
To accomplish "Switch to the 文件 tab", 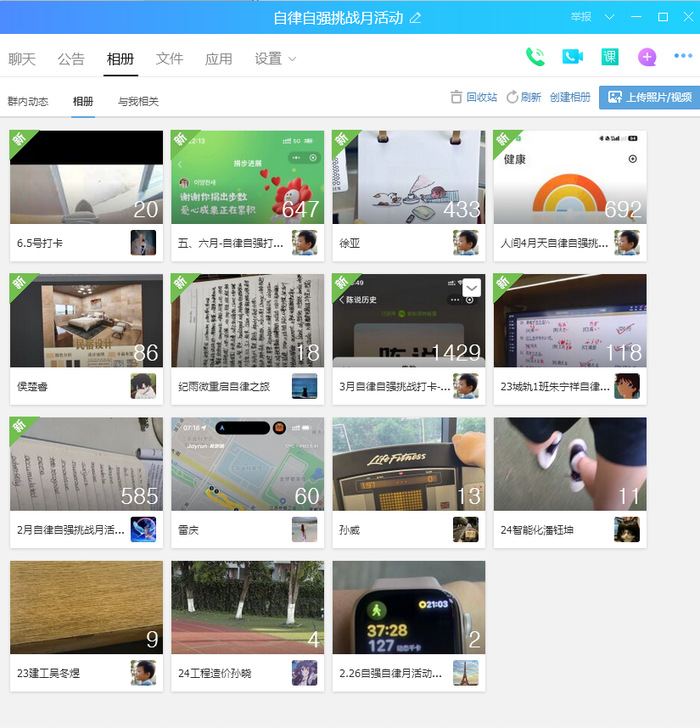I will 170,59.
